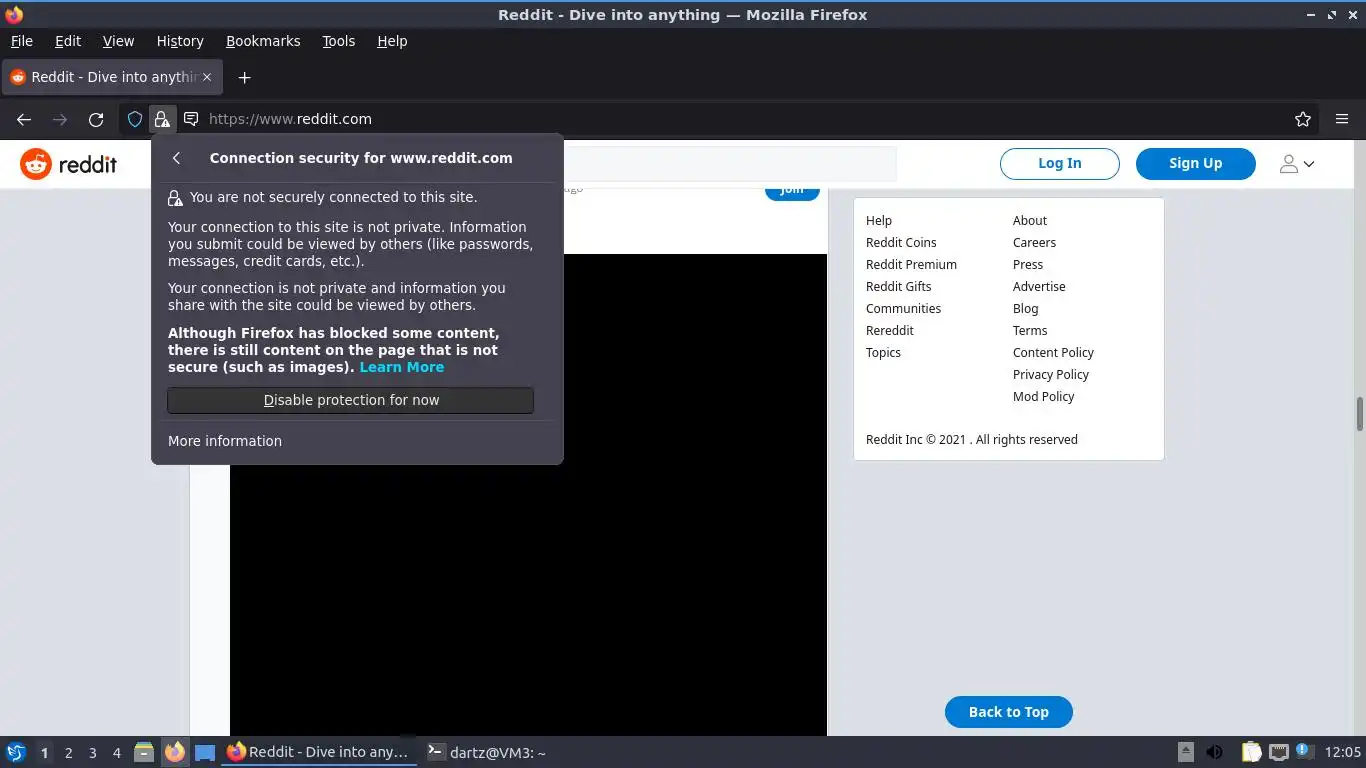The image size is (1366, 768).
Task: Open the Press link
Action: pyautogui.click(x=1028, y=265)
